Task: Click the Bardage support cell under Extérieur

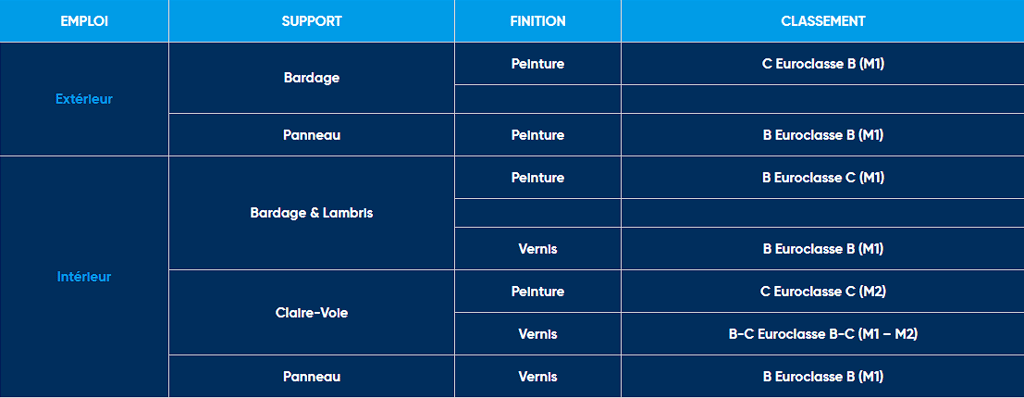Action: (312, 78)
